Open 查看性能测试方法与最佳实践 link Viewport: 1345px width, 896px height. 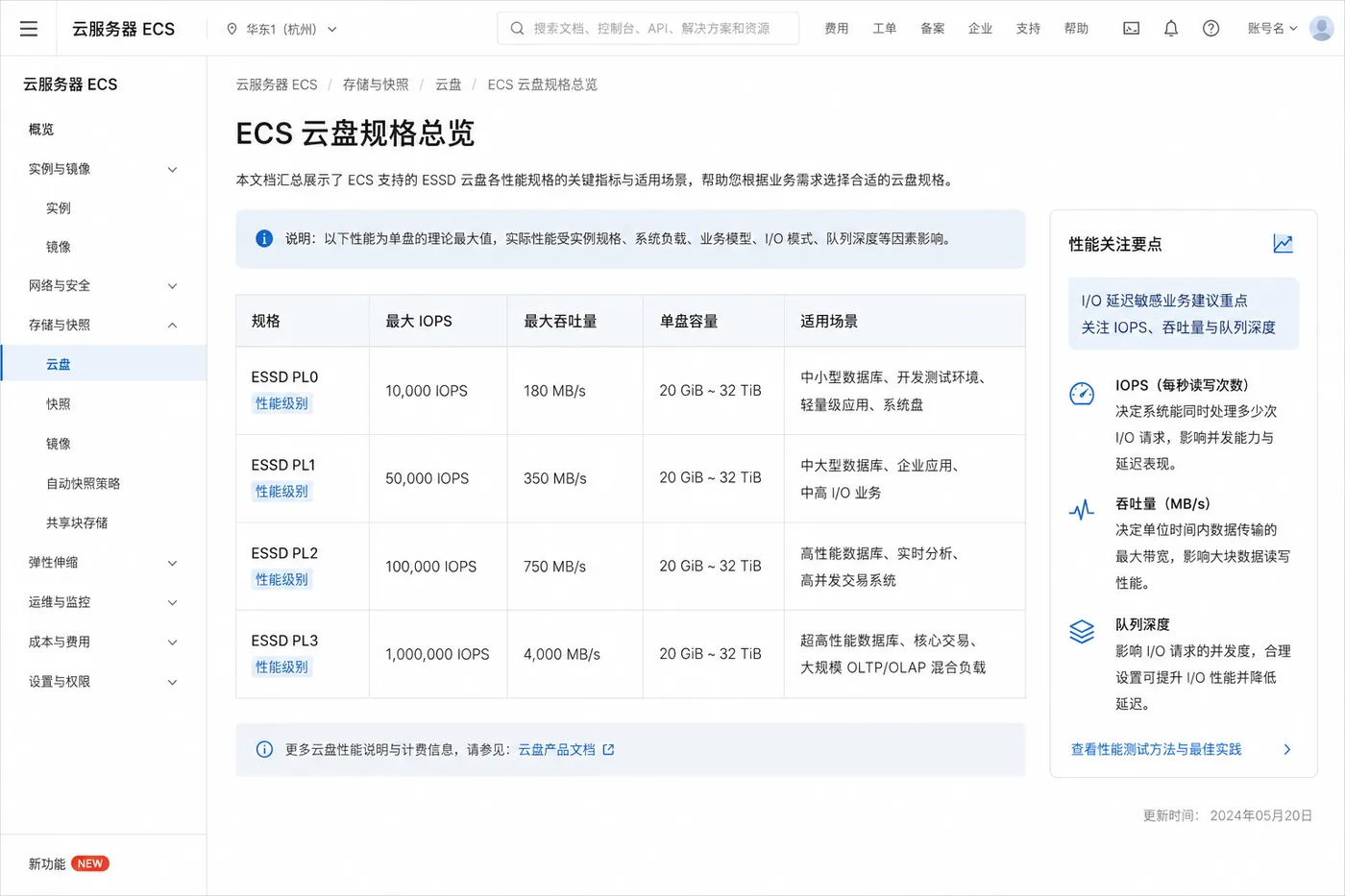click(1157, 749)
